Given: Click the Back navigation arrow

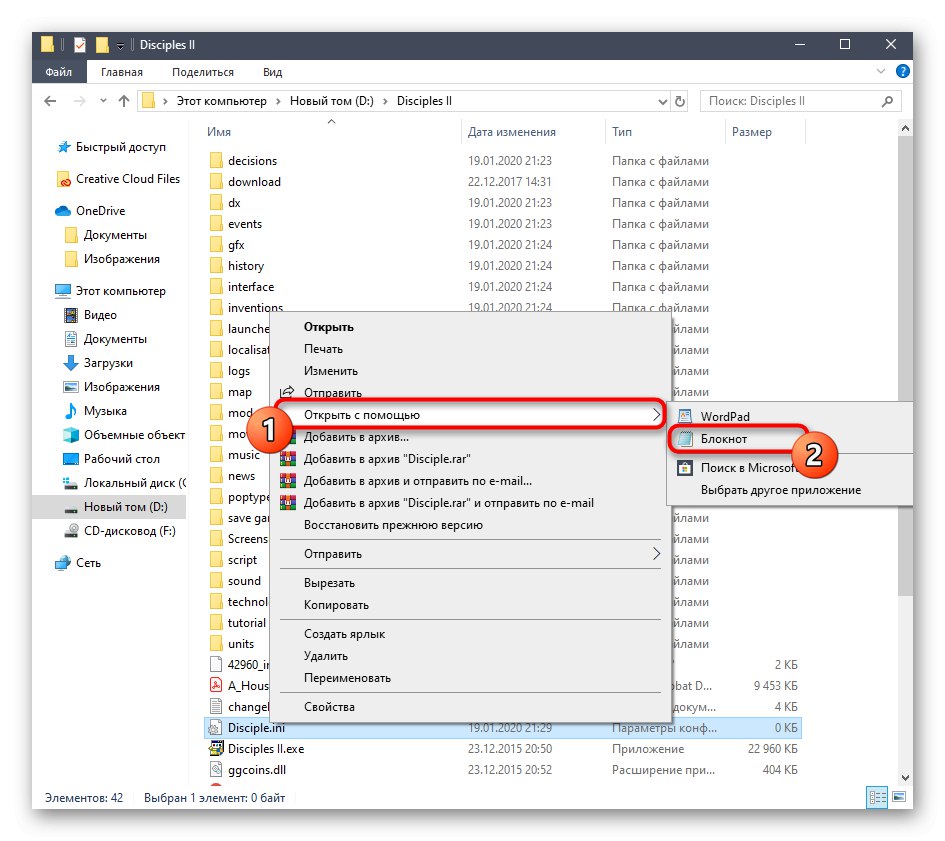Looking at the screenshot, I should click(x=51, y=101).
